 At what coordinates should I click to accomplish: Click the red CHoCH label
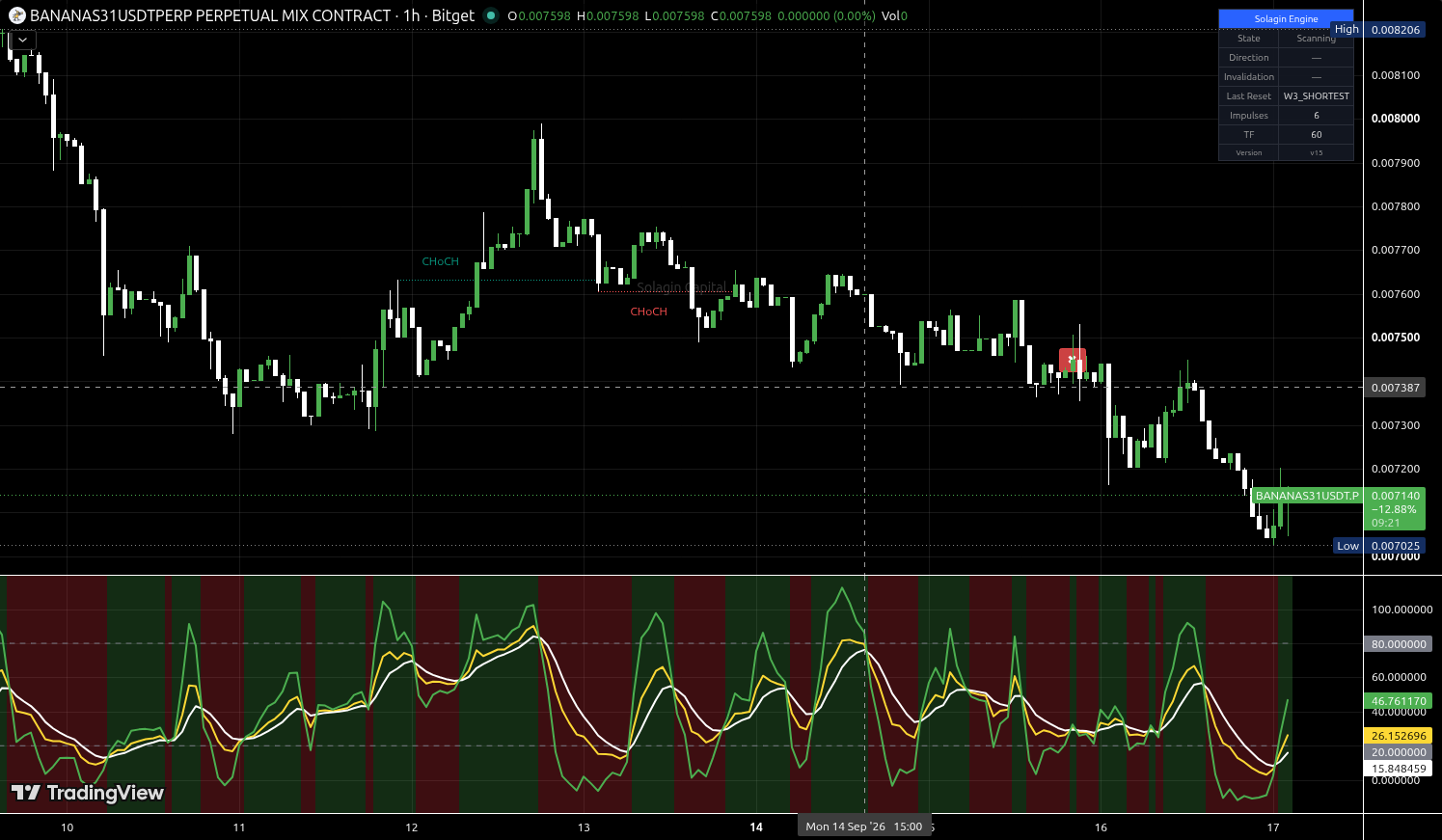tap(648, 312)
